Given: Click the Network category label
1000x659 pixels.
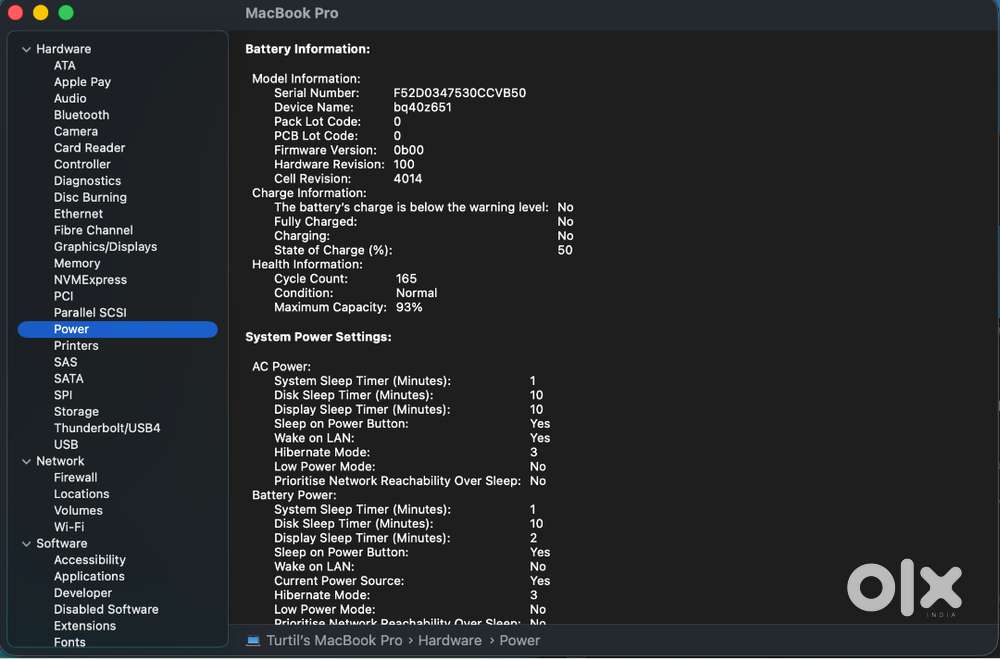Looking at the screenshot, I should click(60, 461).
